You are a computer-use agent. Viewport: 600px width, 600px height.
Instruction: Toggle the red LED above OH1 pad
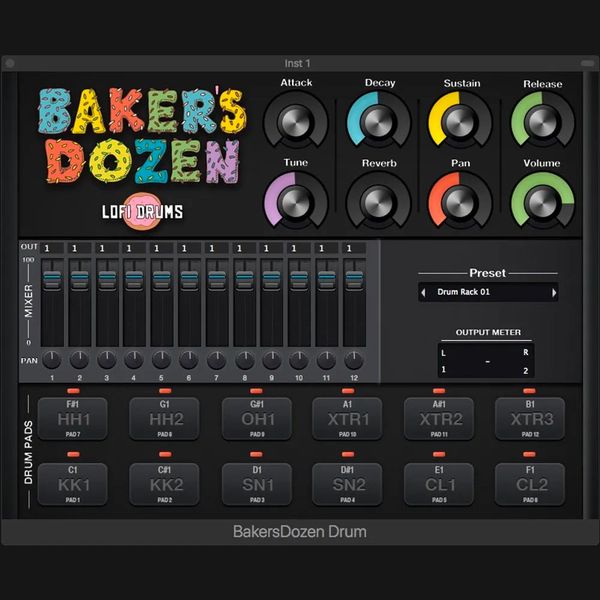pyautogui.click(x=256, y=391)
